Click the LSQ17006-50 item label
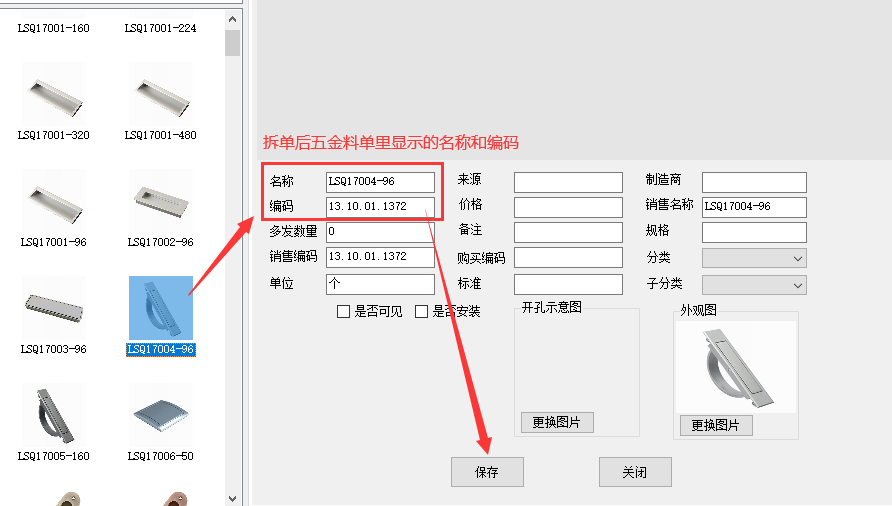Screen dimensions: 892x506 160,456
